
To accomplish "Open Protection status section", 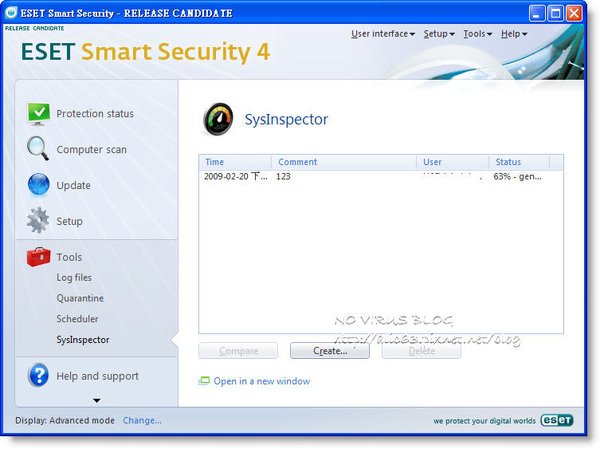I will coord(95,114).
